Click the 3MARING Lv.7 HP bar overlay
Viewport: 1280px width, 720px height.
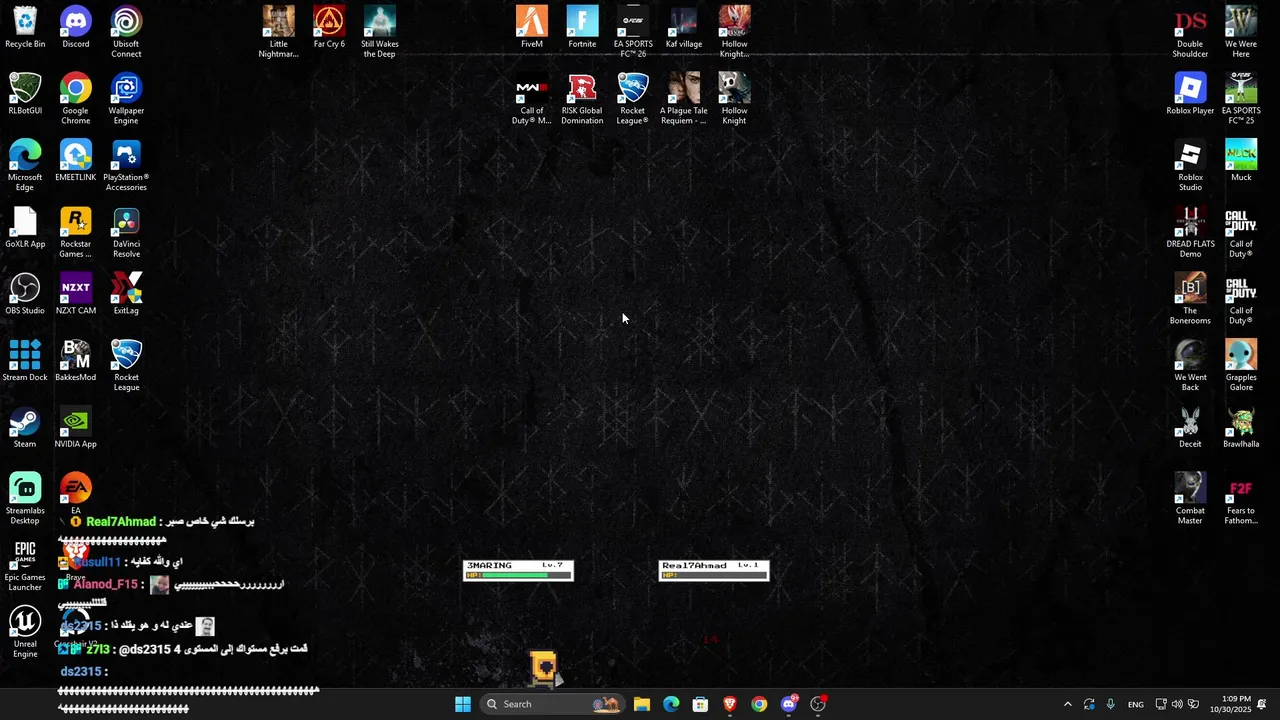pos(518,570)
